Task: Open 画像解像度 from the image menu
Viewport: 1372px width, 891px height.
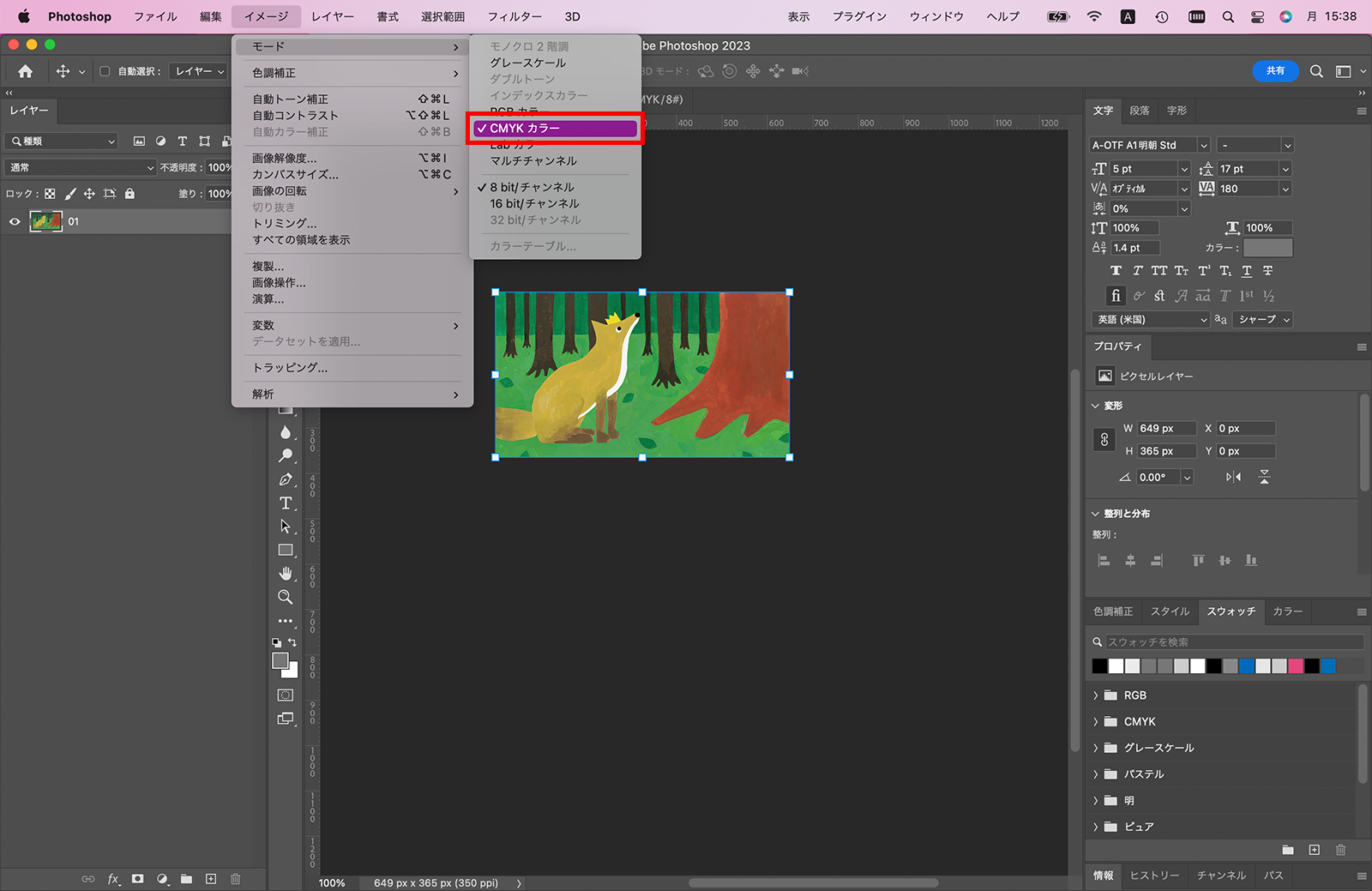Action: [284, 158]
